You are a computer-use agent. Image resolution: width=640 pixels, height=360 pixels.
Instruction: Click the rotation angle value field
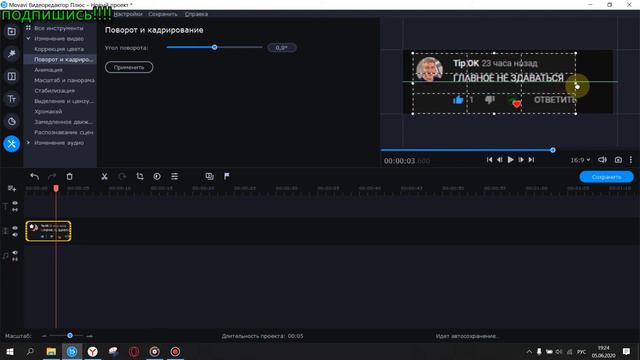[282, 47]
